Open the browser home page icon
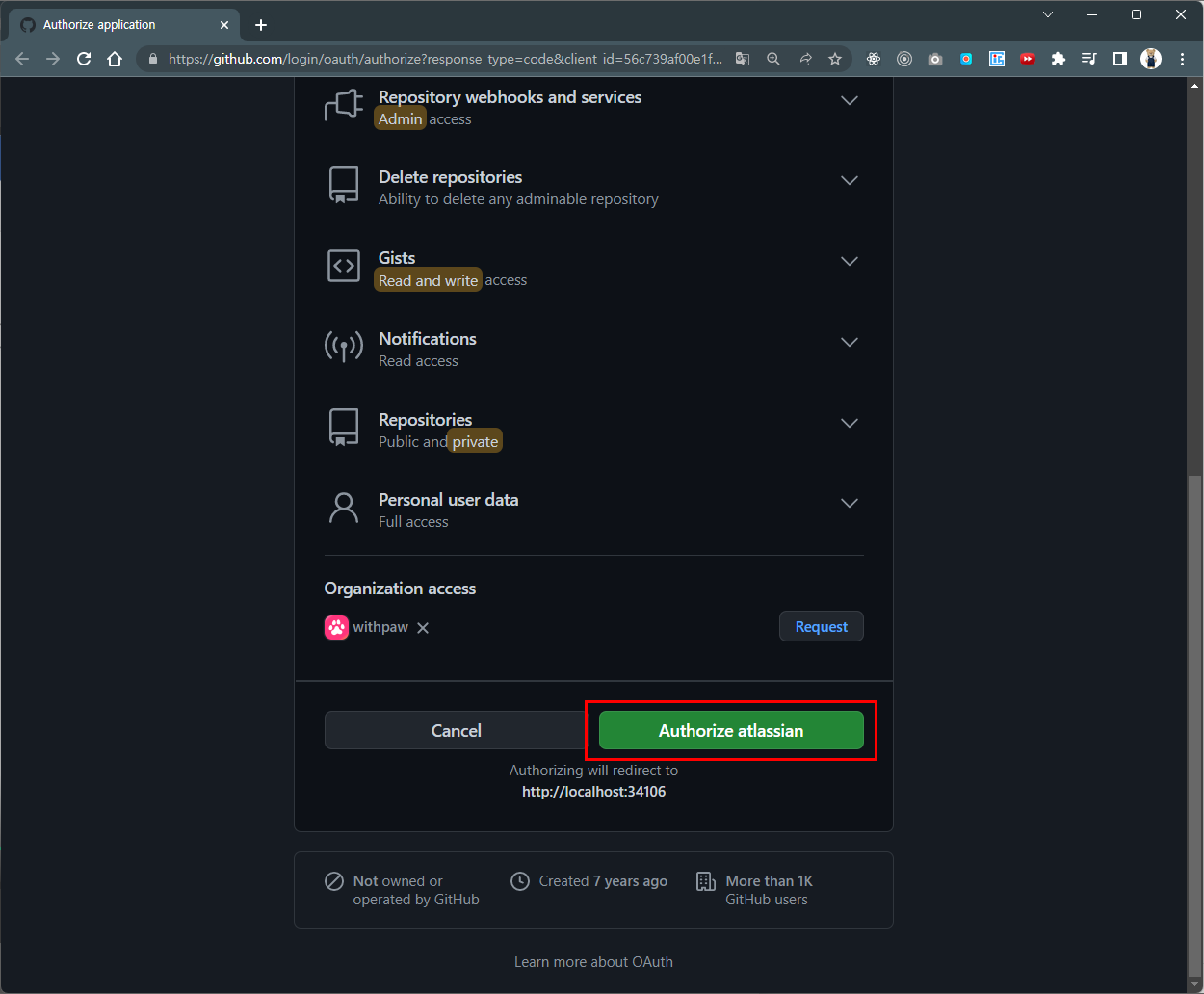Viewport: 1204px width, 994px height. click(x=115, y=59)
